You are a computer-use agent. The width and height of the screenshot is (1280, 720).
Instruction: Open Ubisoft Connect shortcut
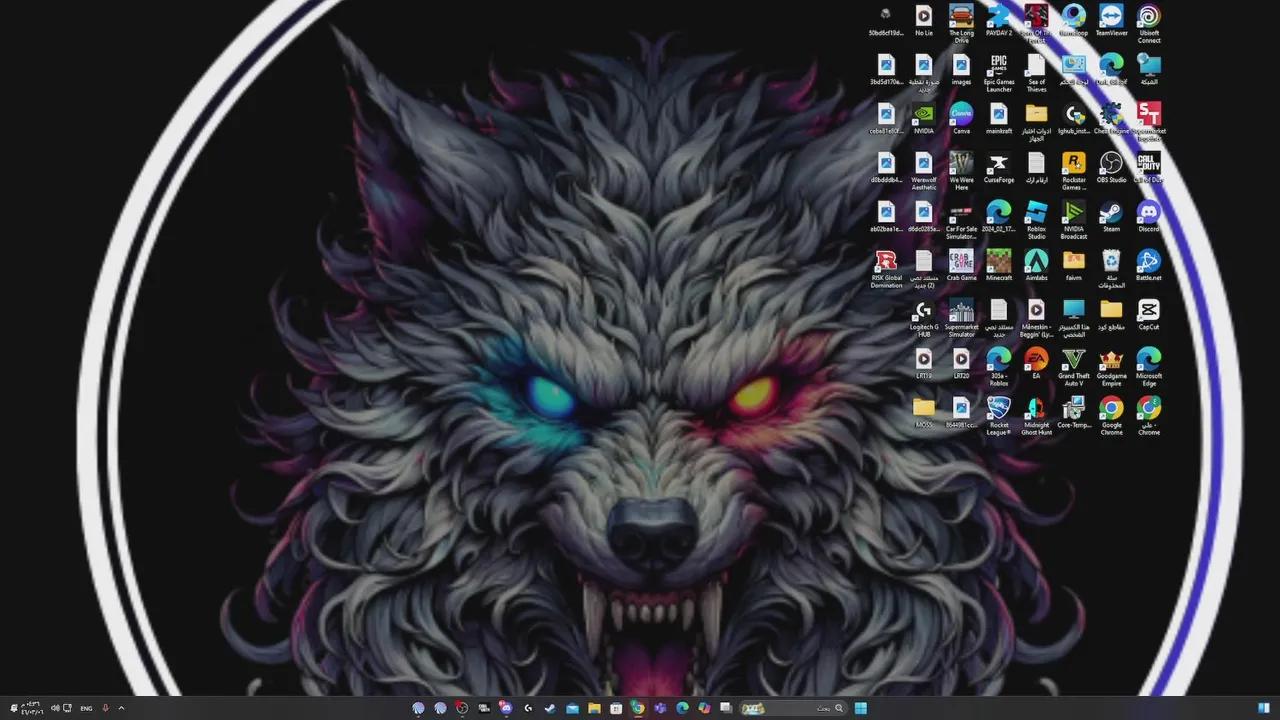point(1149,22)
